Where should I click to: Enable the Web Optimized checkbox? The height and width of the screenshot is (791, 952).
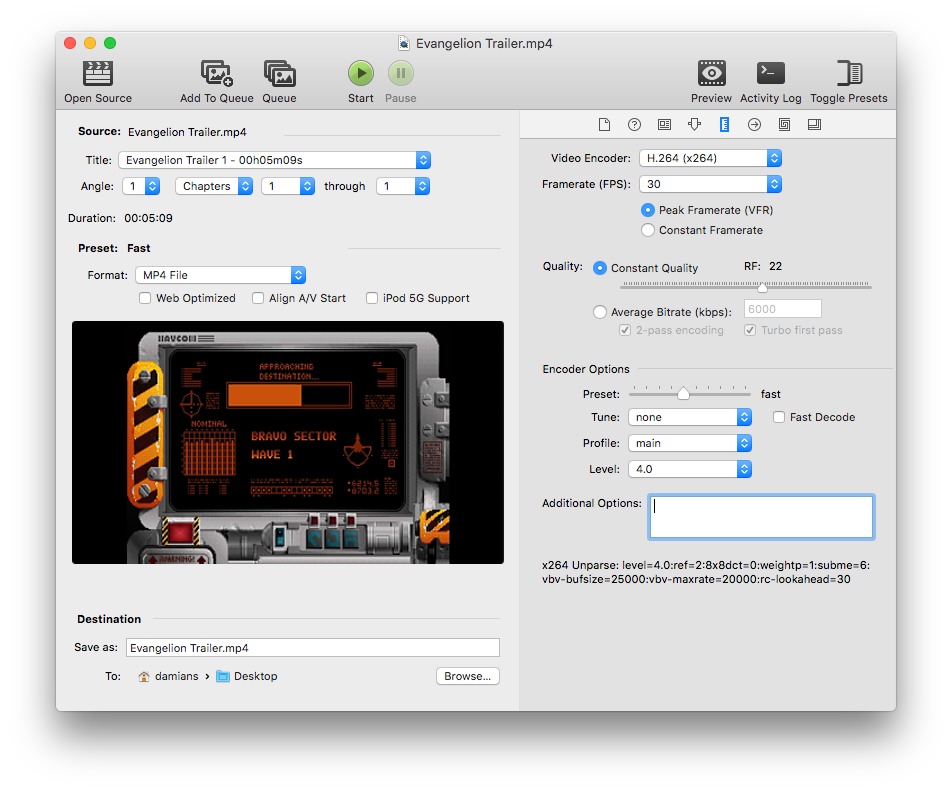145,298
